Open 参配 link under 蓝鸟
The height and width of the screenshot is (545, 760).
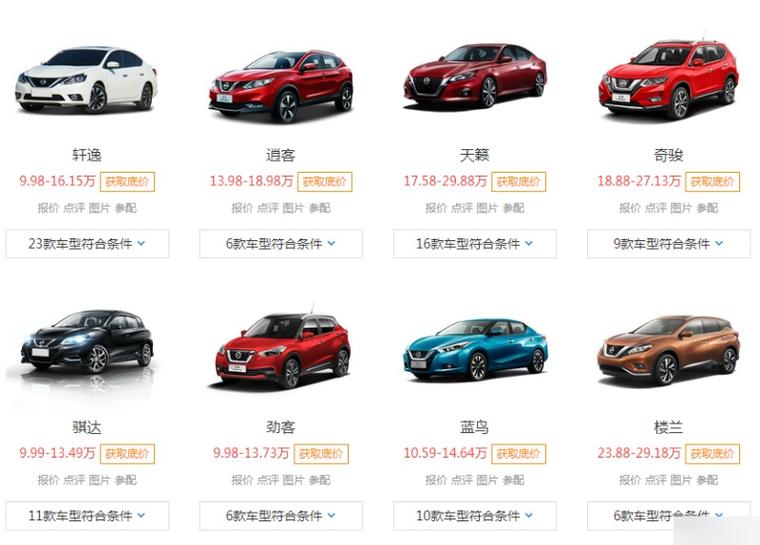513,480
